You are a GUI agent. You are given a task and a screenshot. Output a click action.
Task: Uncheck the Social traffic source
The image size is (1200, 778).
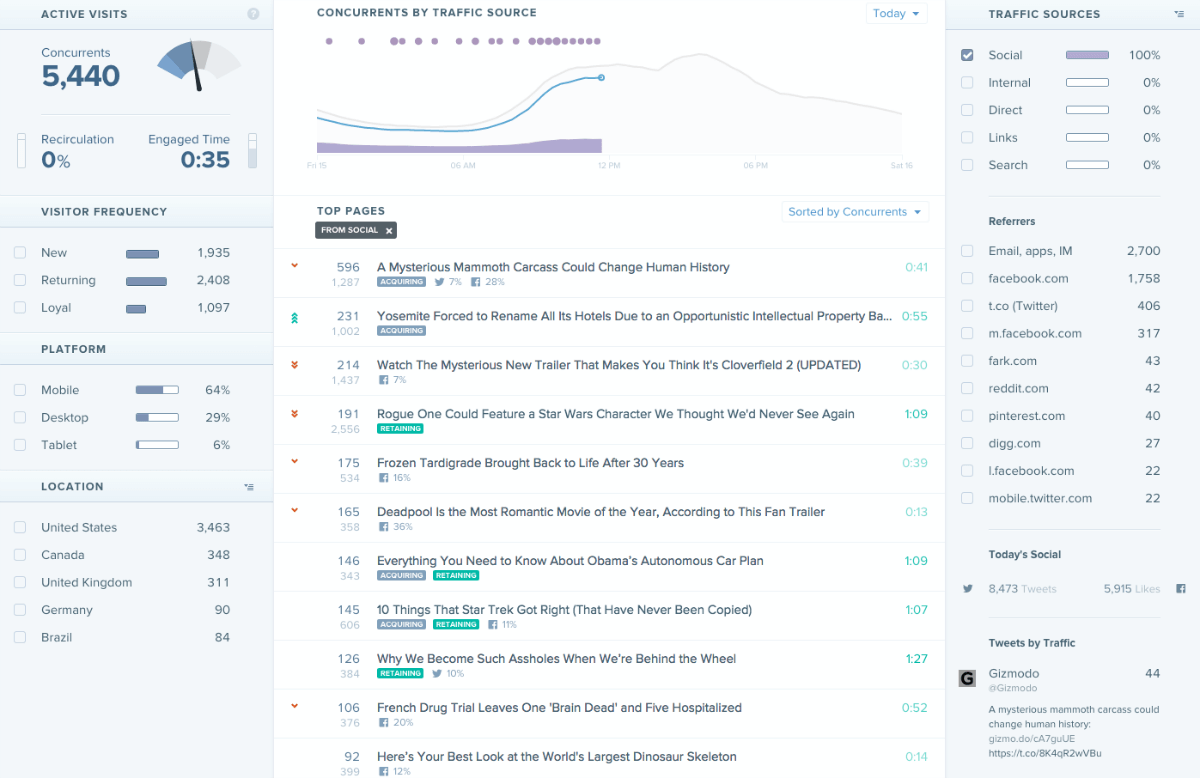click(967, 55)
